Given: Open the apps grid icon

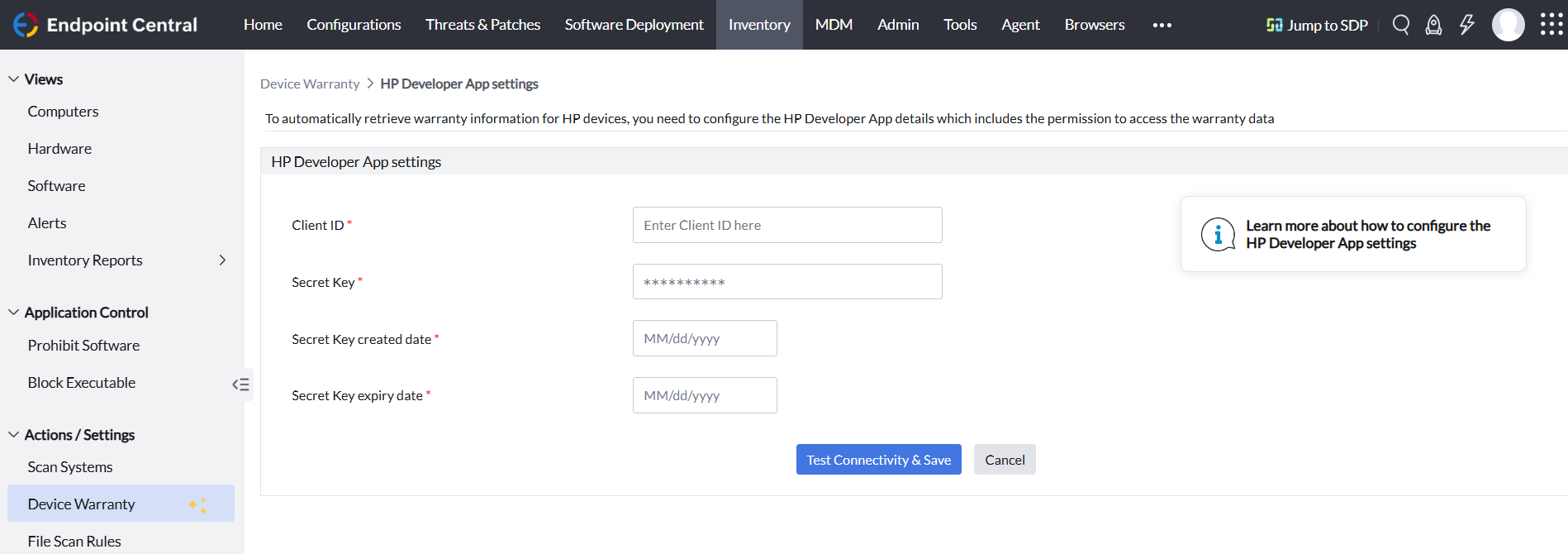Looking at the screenshot, I should (x=1551, y=25).
